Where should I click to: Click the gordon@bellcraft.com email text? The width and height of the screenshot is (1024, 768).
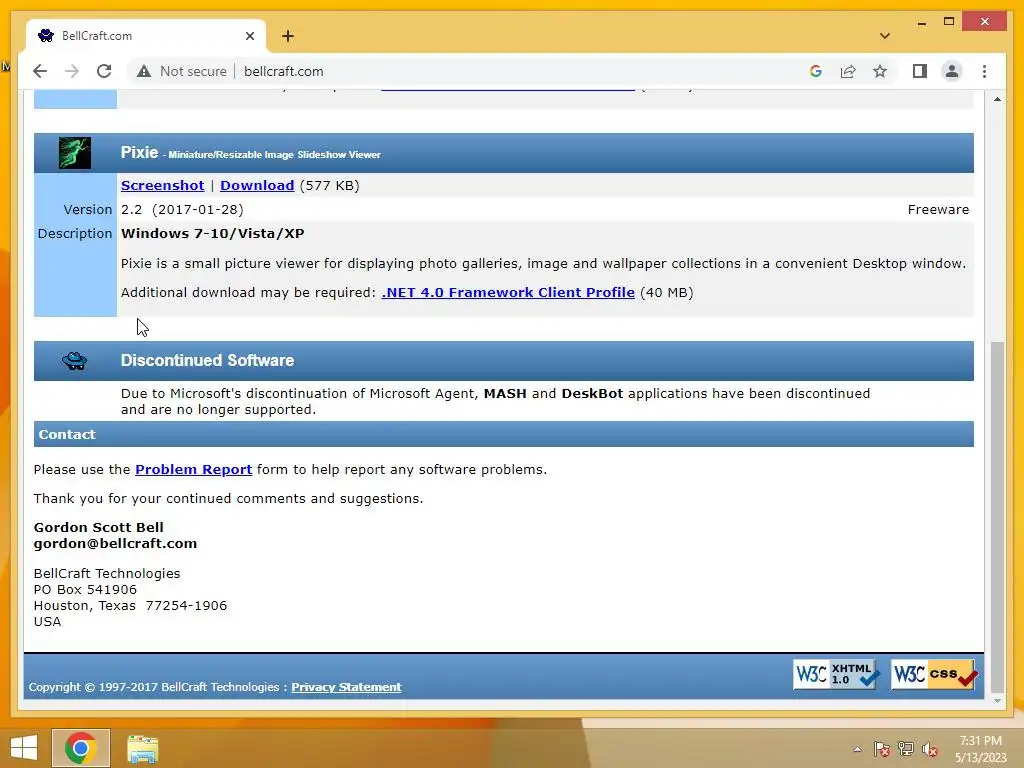[115, 543]
